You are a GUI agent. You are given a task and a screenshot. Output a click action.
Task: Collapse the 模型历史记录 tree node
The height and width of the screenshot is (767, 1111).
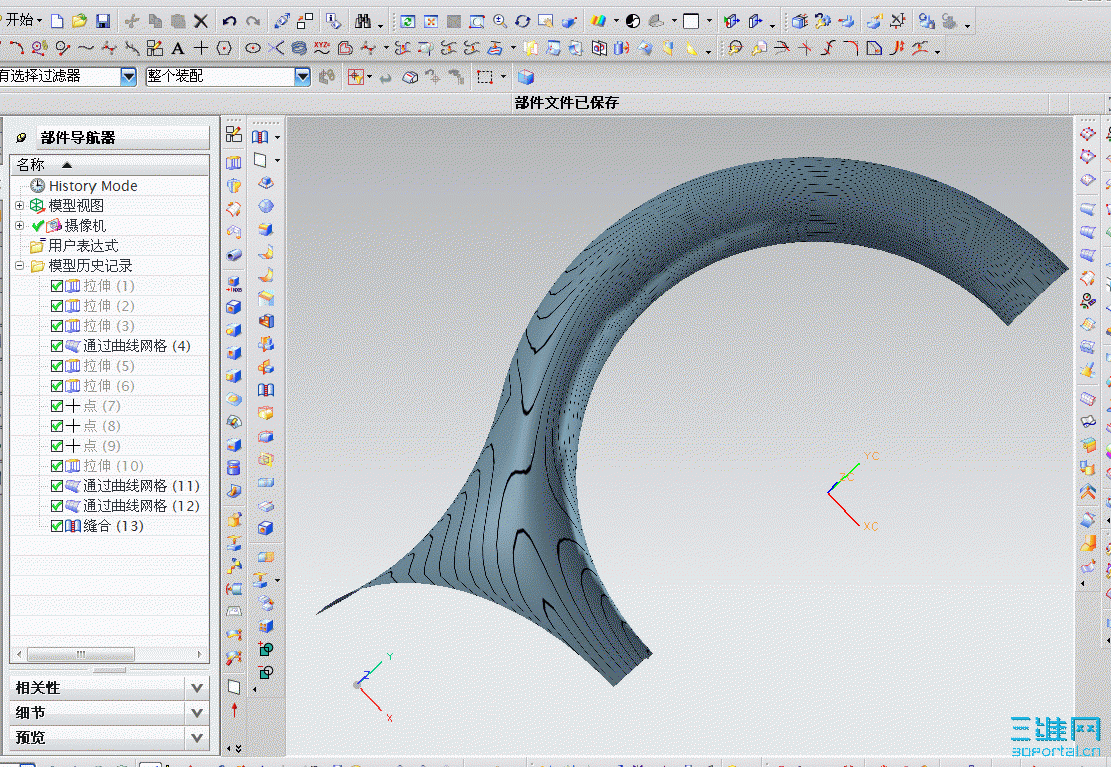(x=20, y=266)
